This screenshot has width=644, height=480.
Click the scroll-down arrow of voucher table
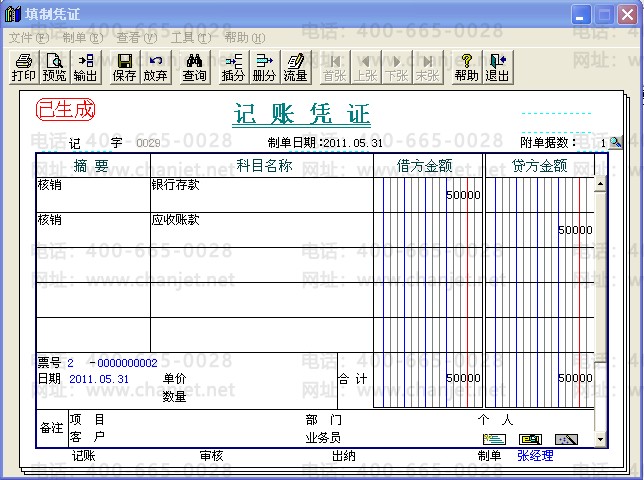pyautogui.click(x=600, y=439)
